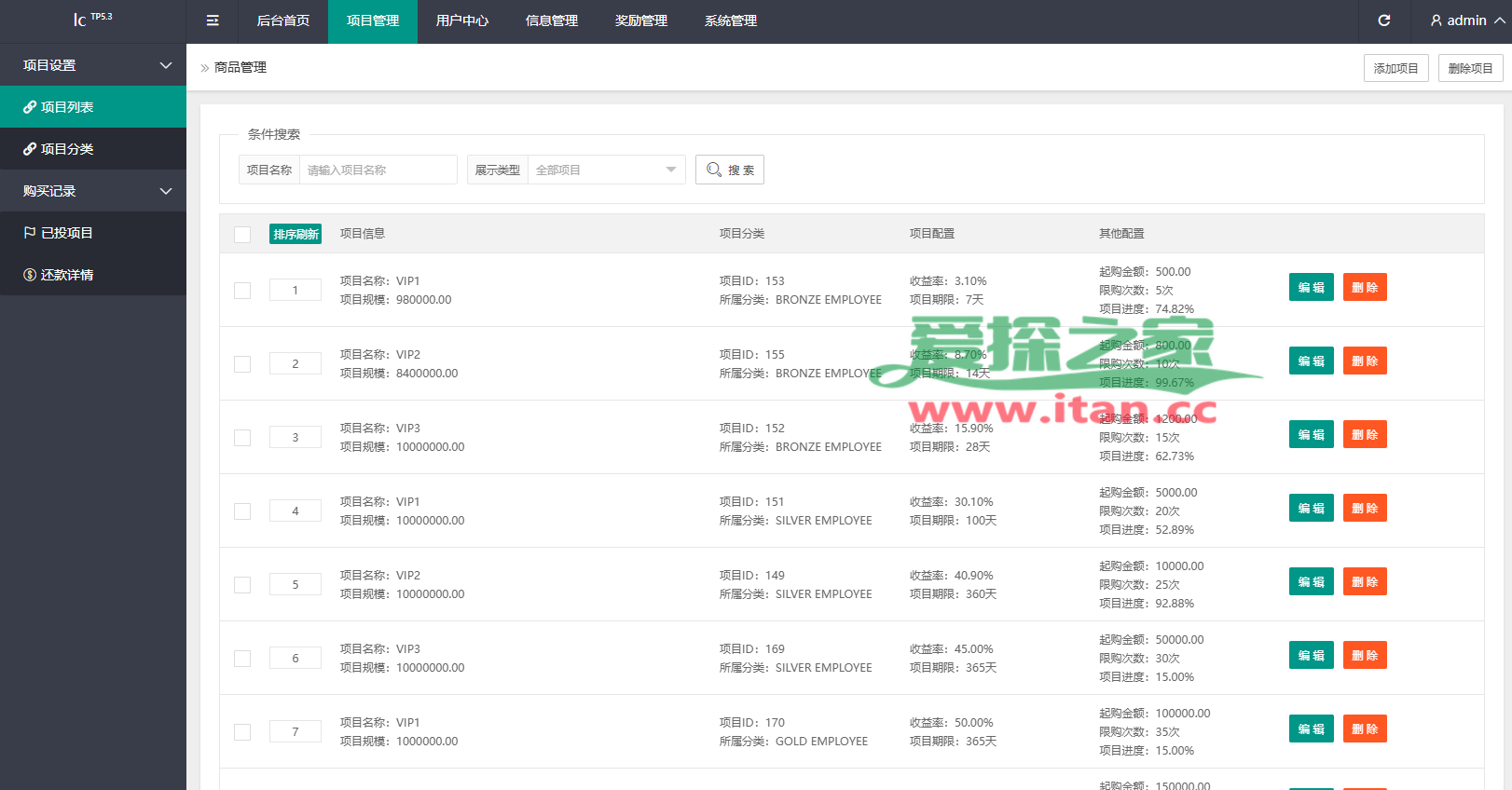1512x790 pixels.
Task: Check the box for project ID 169
Action: click(x=242, y=659)
